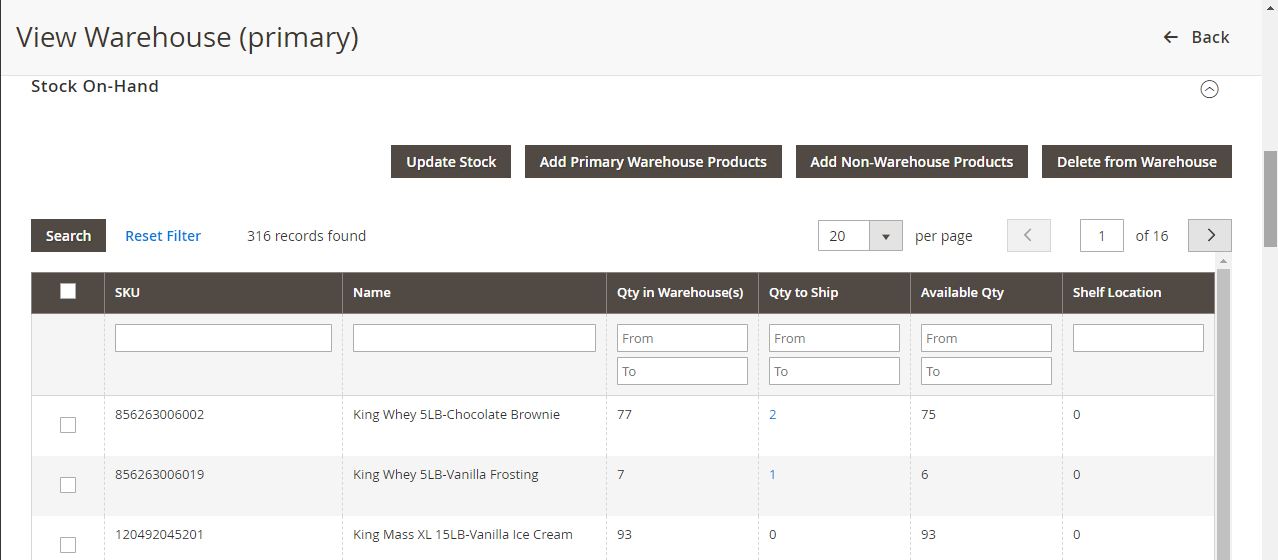Click SKU cell 856263006002
Viewport: 1278px width, 560px height.
pos(159,415)
